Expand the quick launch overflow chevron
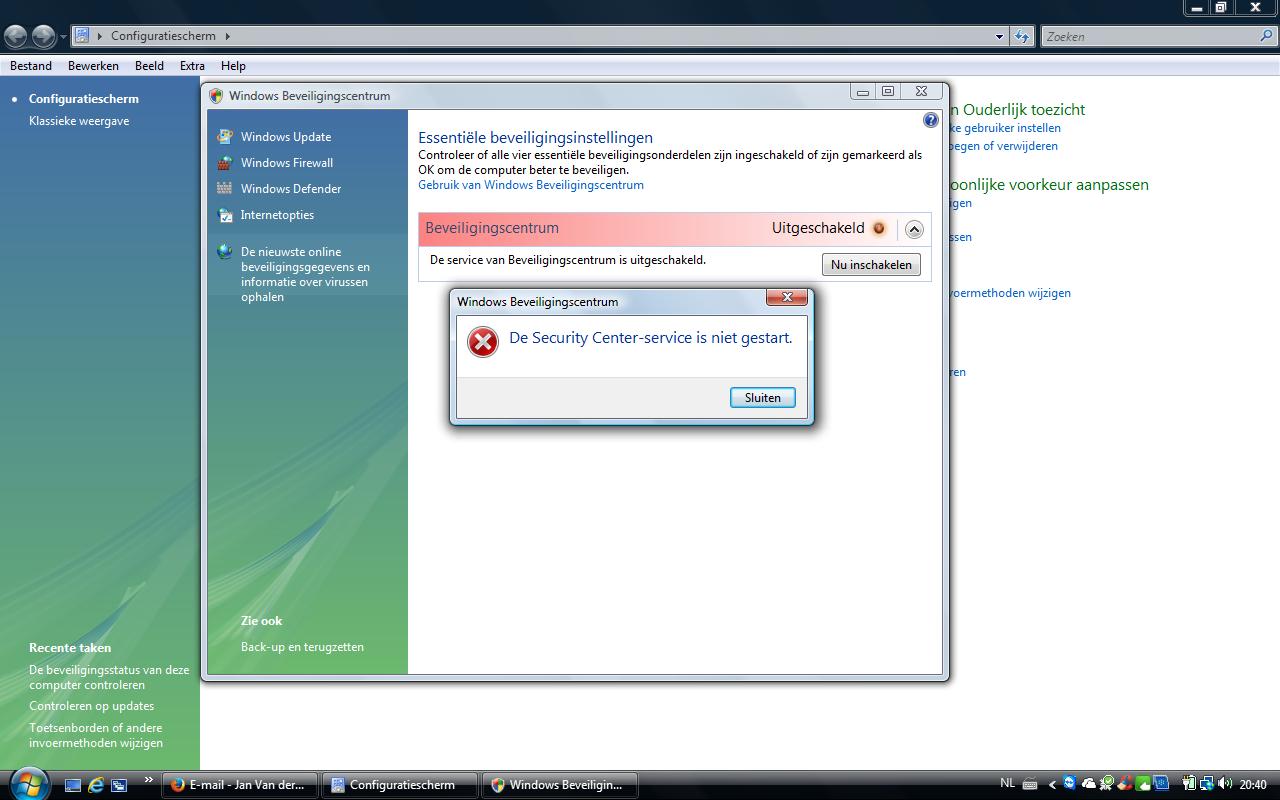This screenshot has width=1280, height=800. (x=149, y=780)
